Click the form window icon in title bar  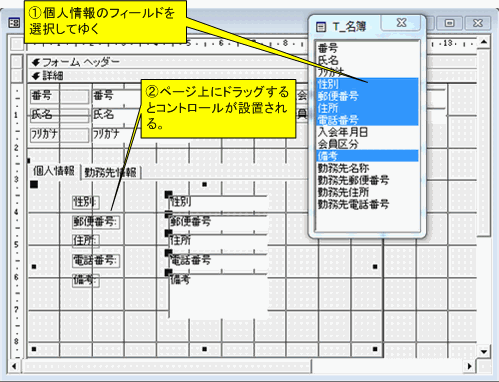14,23
